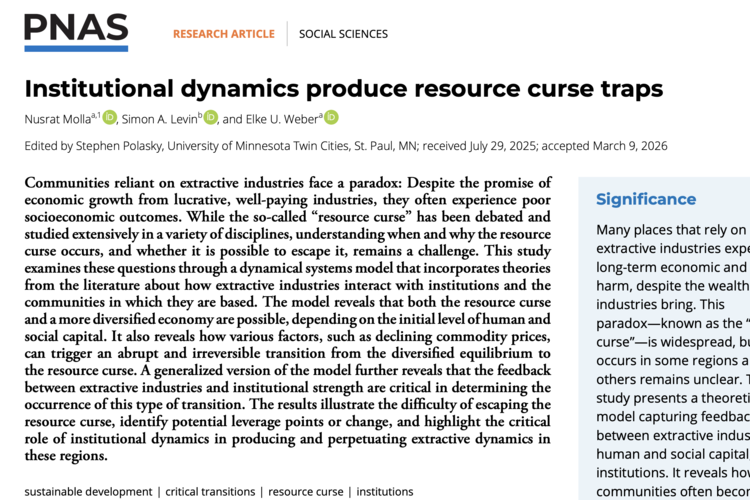Click 'received July 29, 2025' text

479,146
